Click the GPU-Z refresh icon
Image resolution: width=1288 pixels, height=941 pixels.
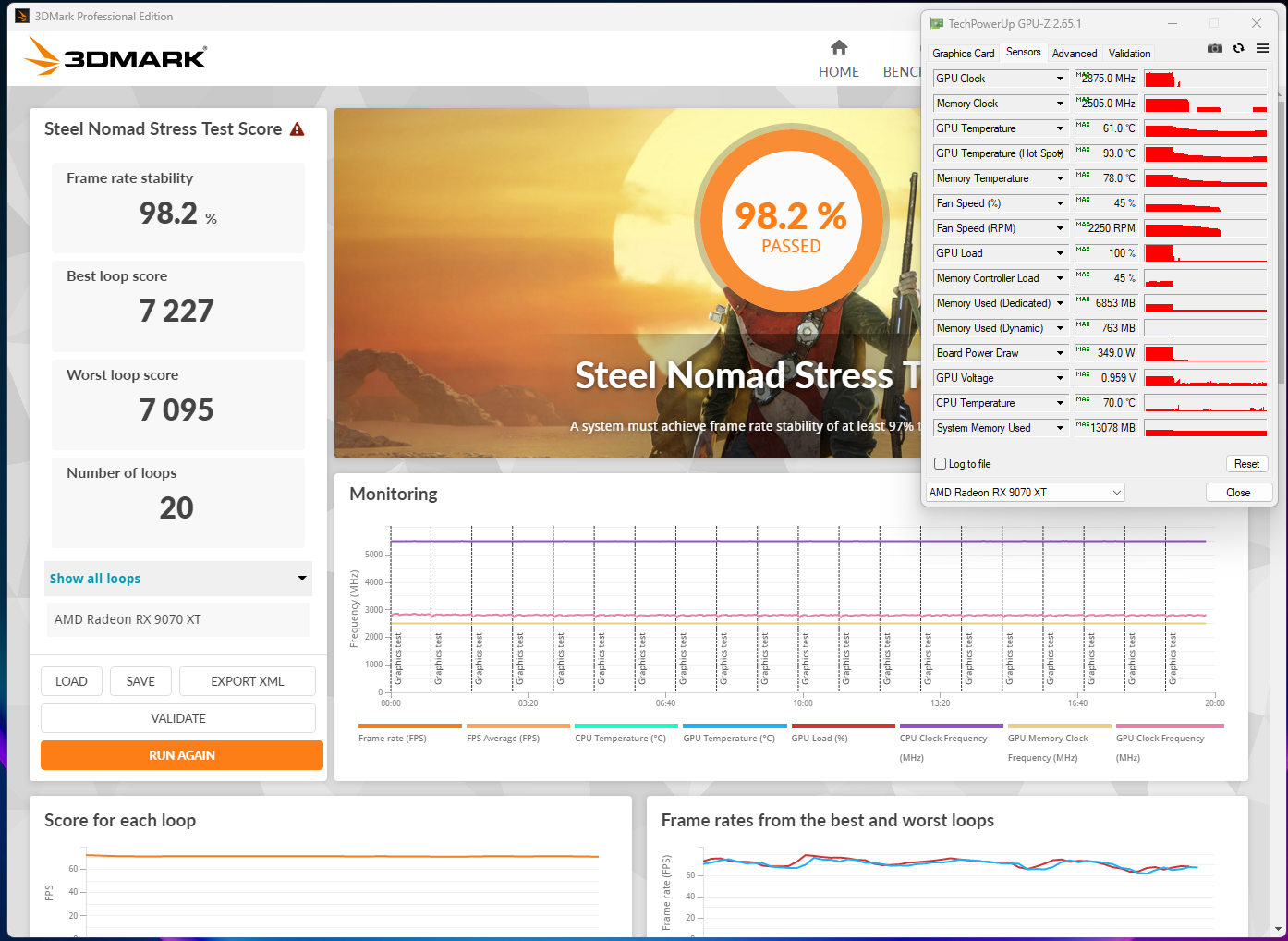pos(1238,48)
